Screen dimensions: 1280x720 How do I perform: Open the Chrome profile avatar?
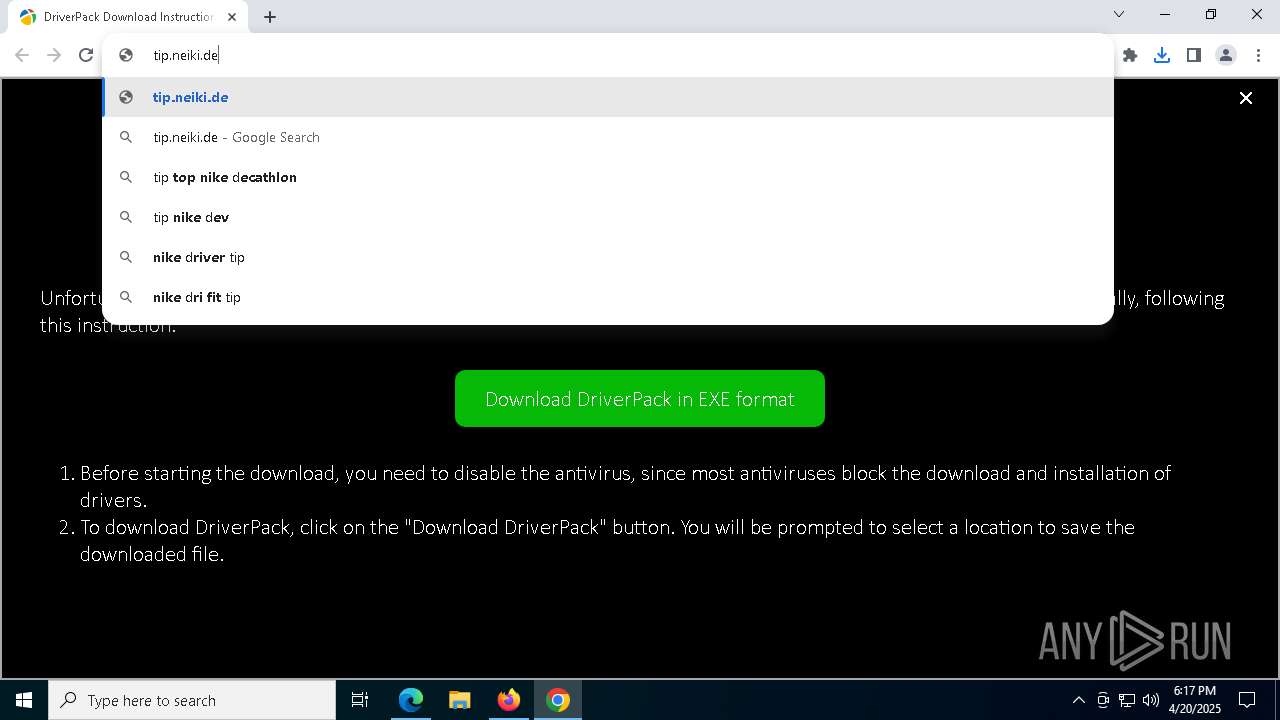tap(1226, 55)
